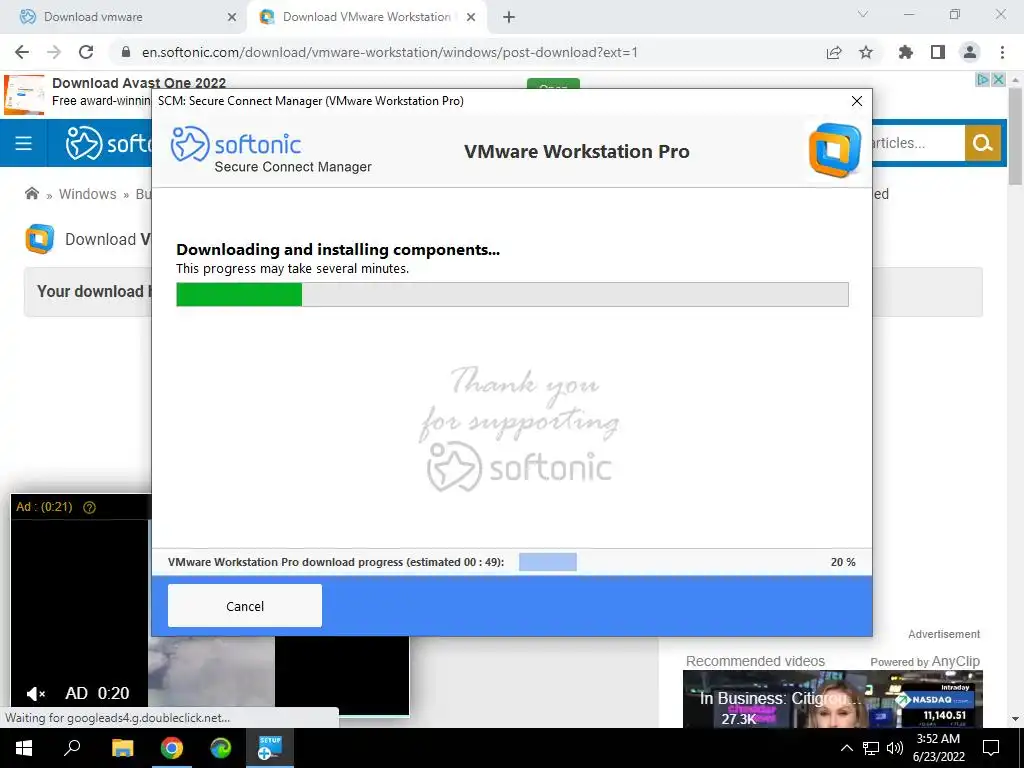1024x768 pixels.
Task: Click the Softonic logo in the dialog header
Action: [x=236, y=144]
